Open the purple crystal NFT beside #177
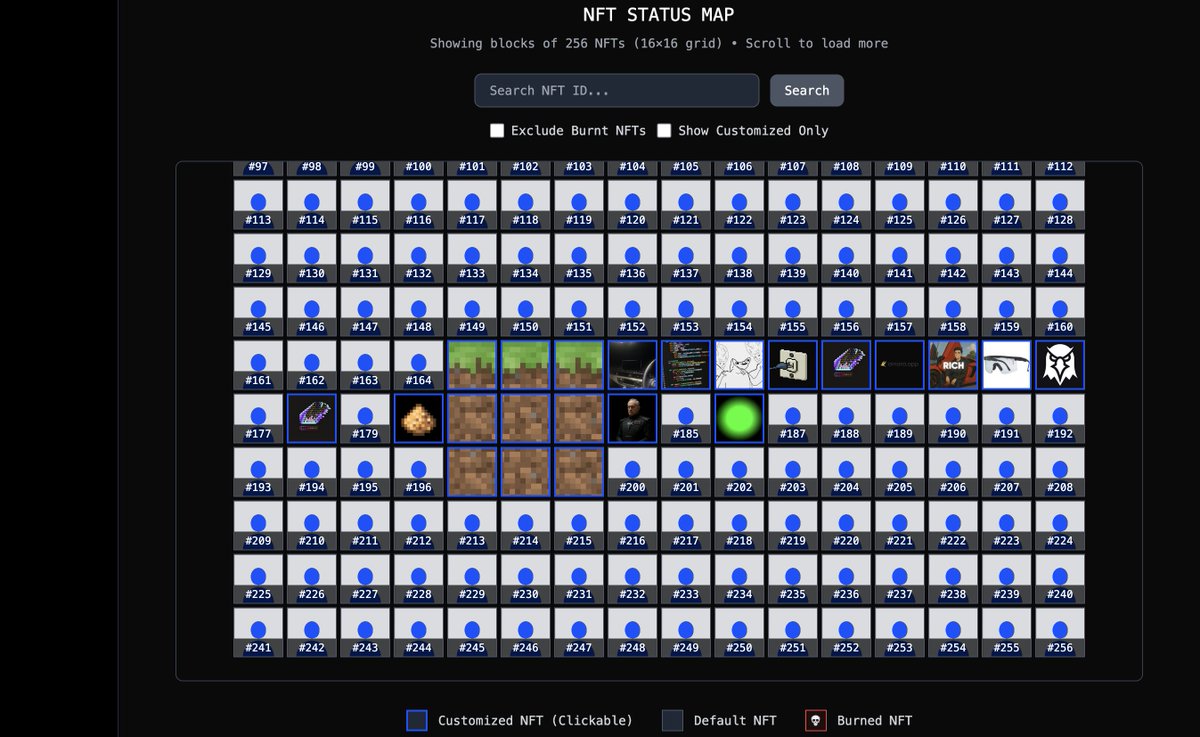 point(312,418)
